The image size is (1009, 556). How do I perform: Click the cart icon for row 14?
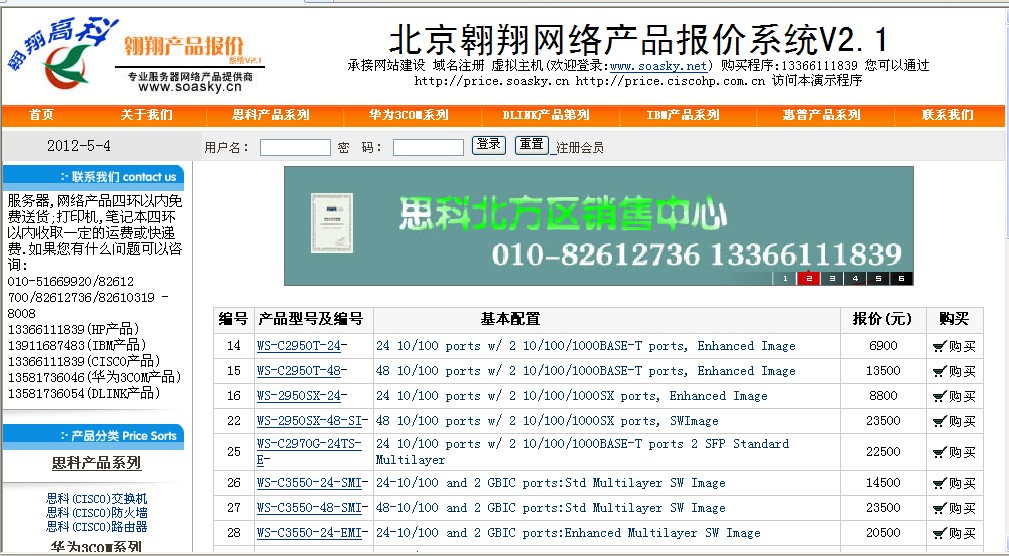(x=940, y=347)
